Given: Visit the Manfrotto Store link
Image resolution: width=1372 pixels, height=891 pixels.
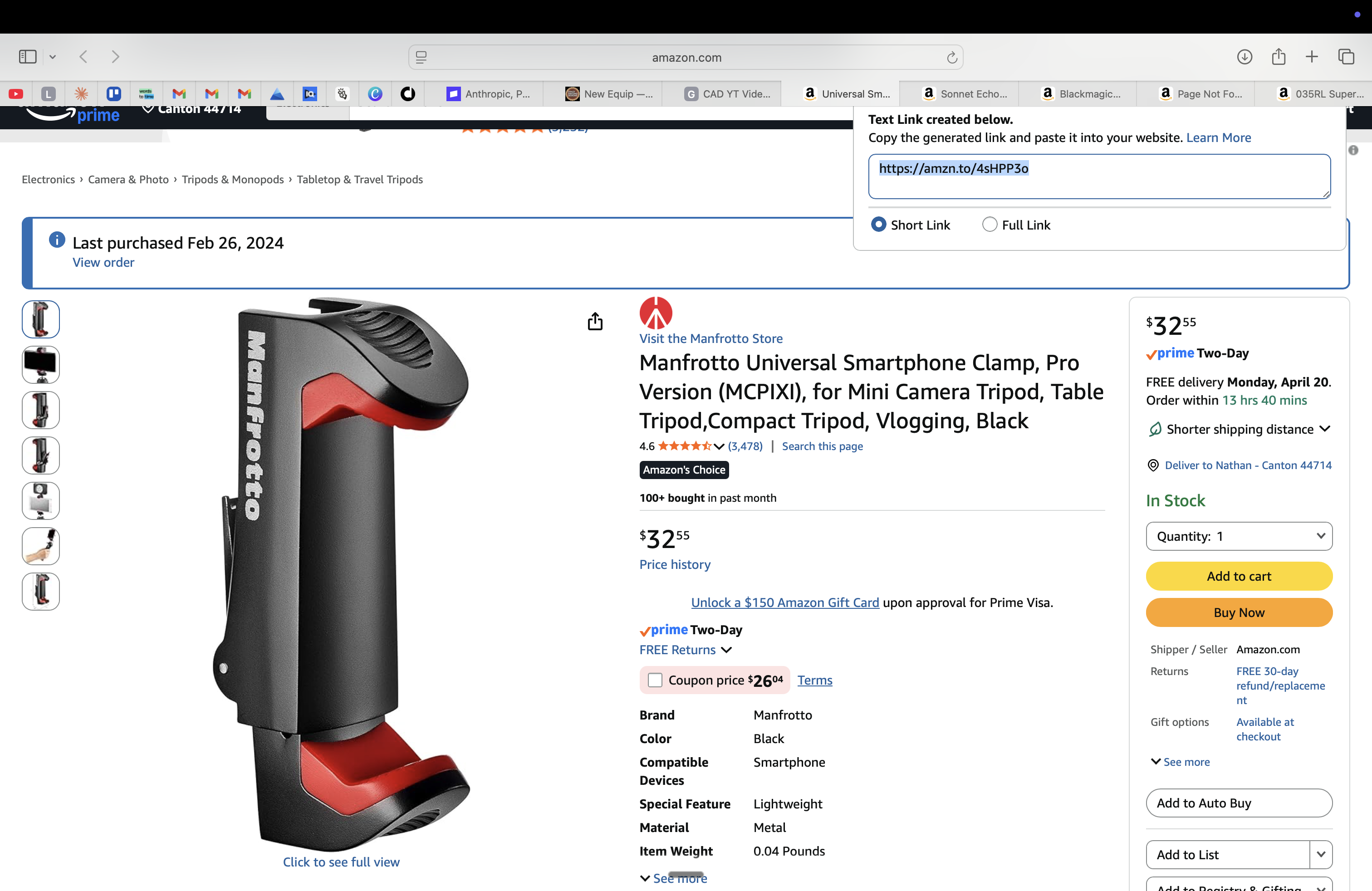Looking at the screenshot, I should tap(711, 338).
